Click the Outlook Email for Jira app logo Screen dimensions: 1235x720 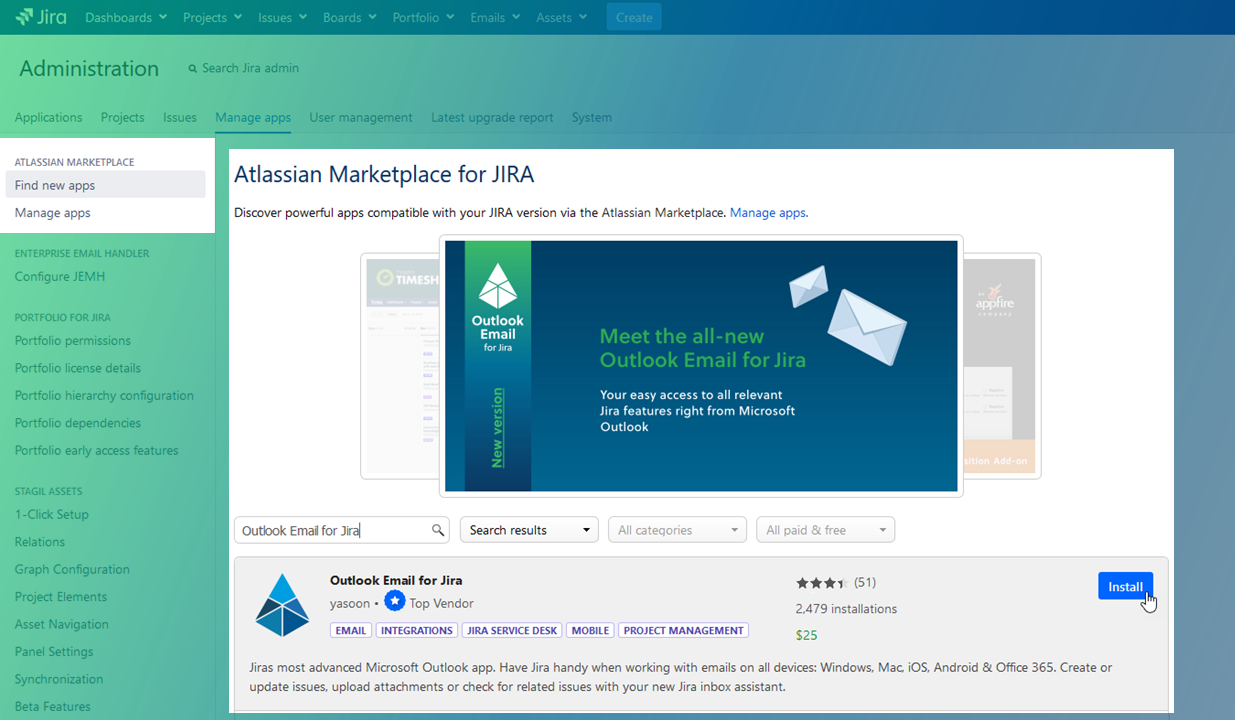(x=282, y=605)
